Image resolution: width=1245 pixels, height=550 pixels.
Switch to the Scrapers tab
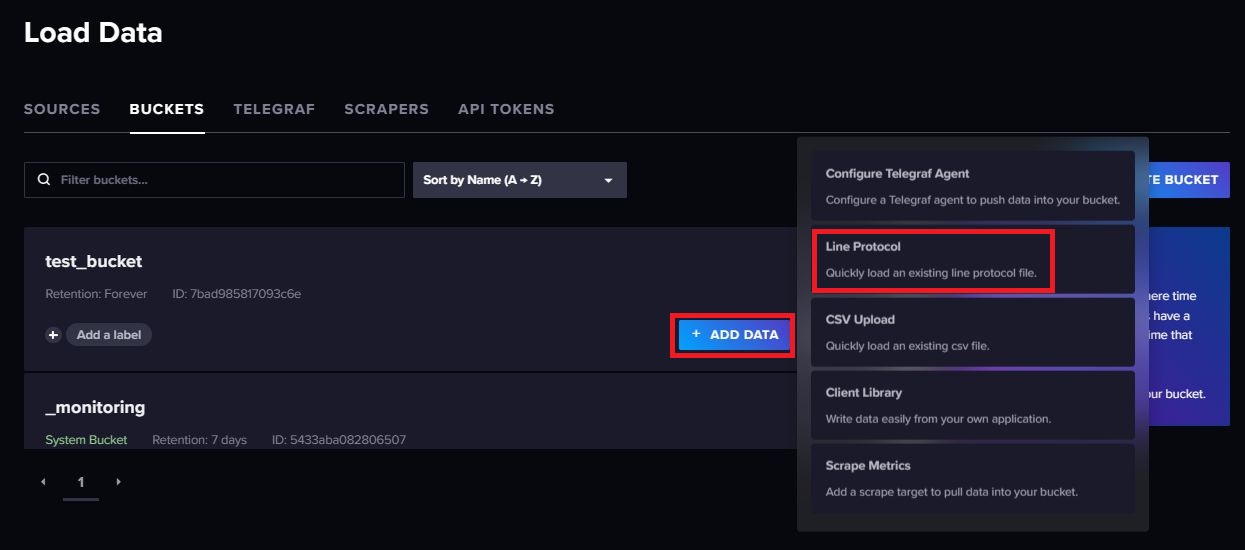386,109
